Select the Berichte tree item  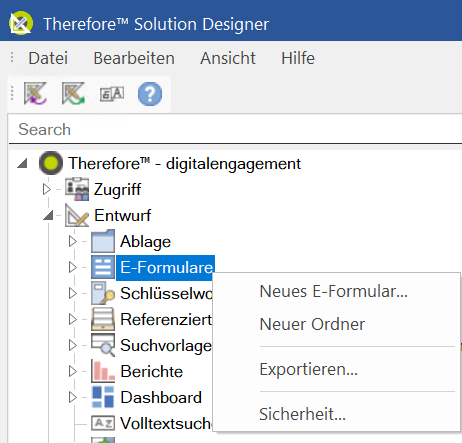(x=152, y=371)
